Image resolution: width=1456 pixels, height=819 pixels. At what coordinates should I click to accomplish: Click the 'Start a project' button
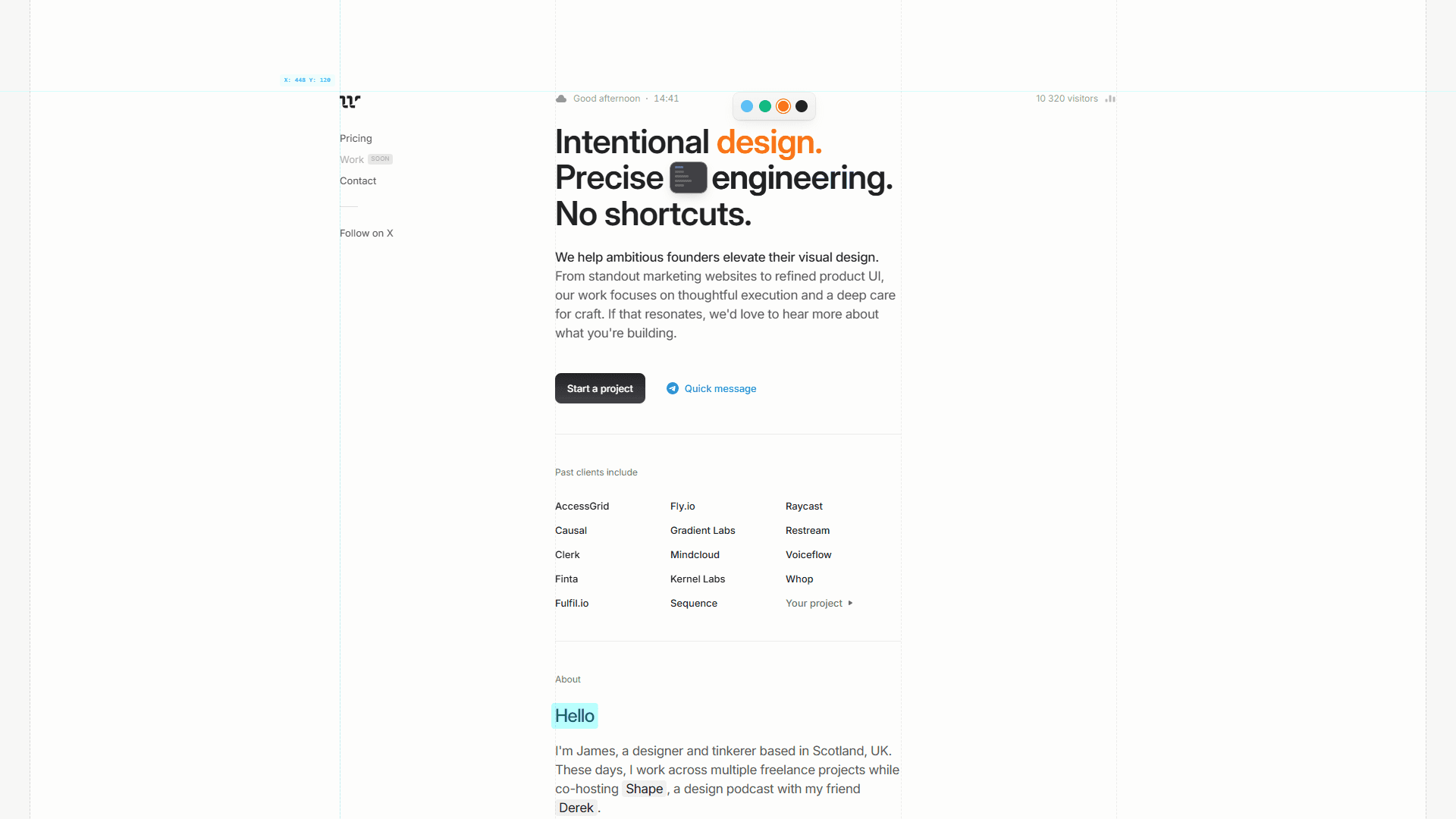tap(600, 388)
